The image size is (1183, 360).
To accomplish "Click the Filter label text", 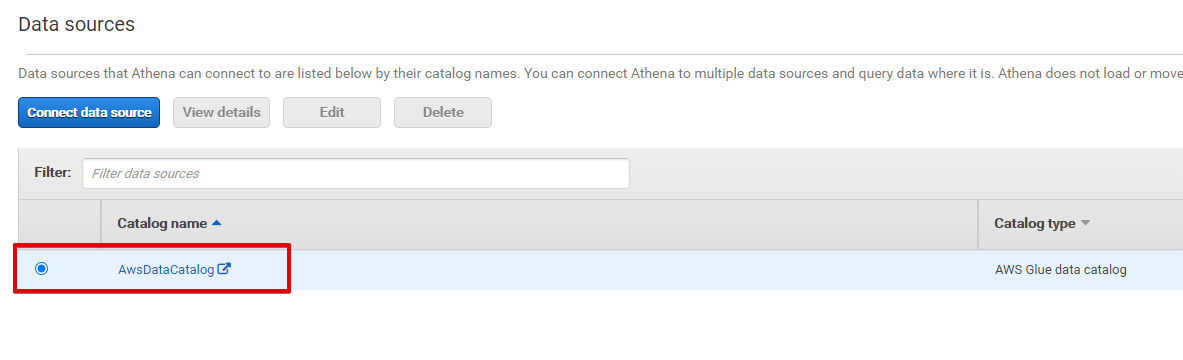I will coord(53,173).
